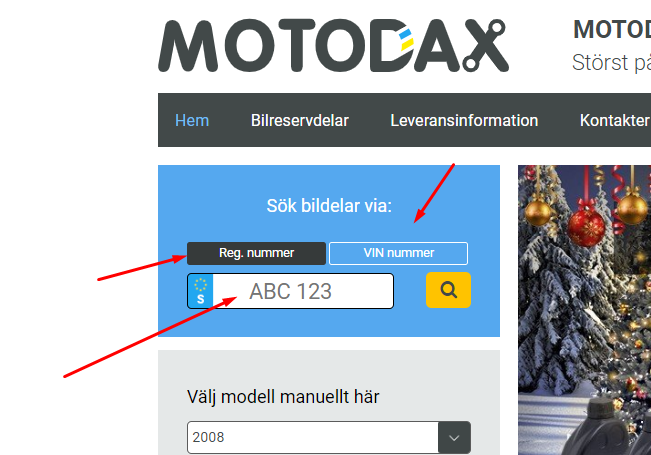Open the Kontakter page

614,120
